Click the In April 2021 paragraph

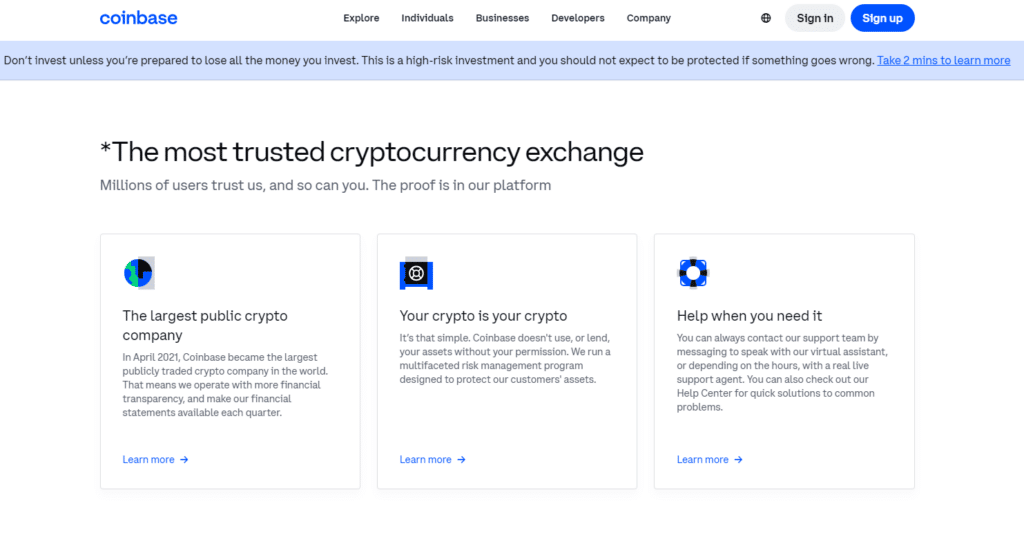tap(225, 385)
